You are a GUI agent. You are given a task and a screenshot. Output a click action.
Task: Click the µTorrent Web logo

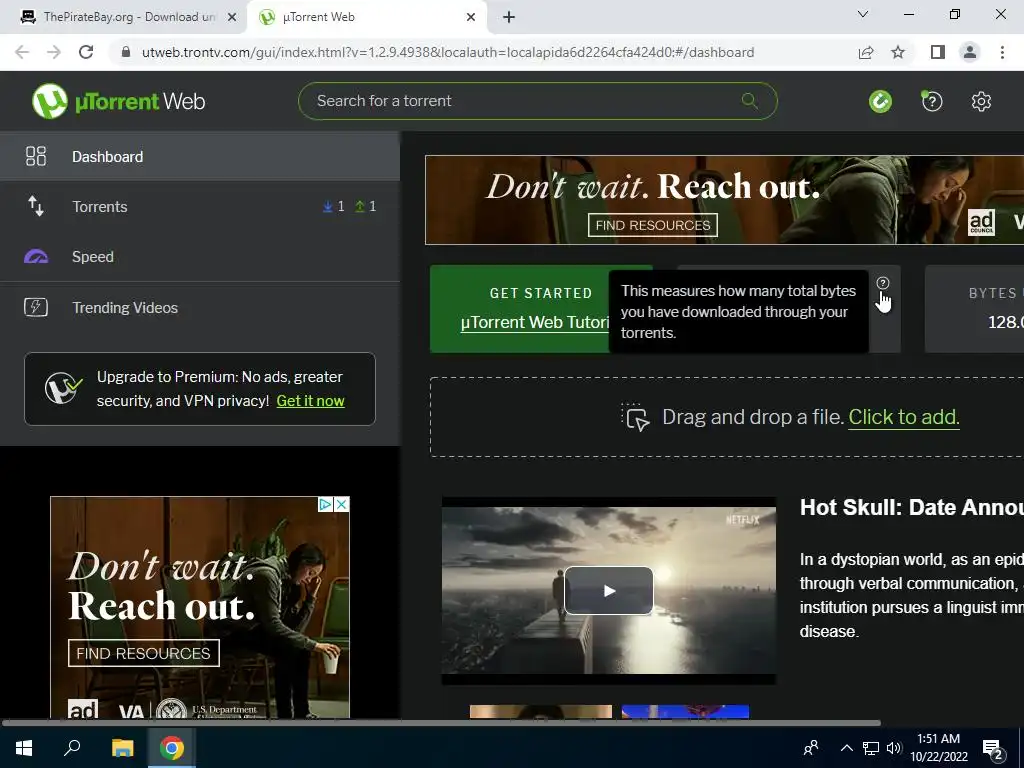pos(118,101)
